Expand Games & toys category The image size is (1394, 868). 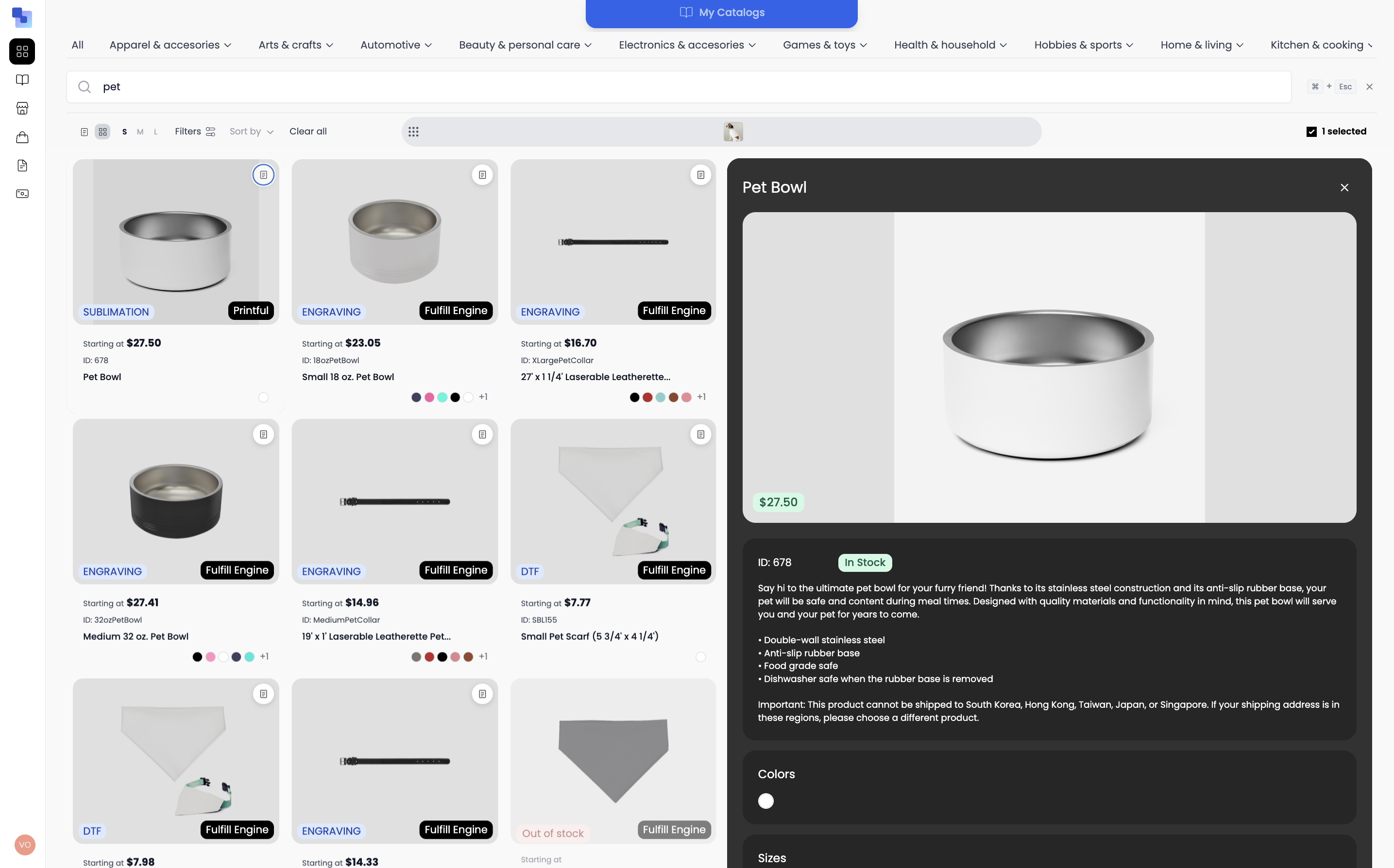[825, 45]
